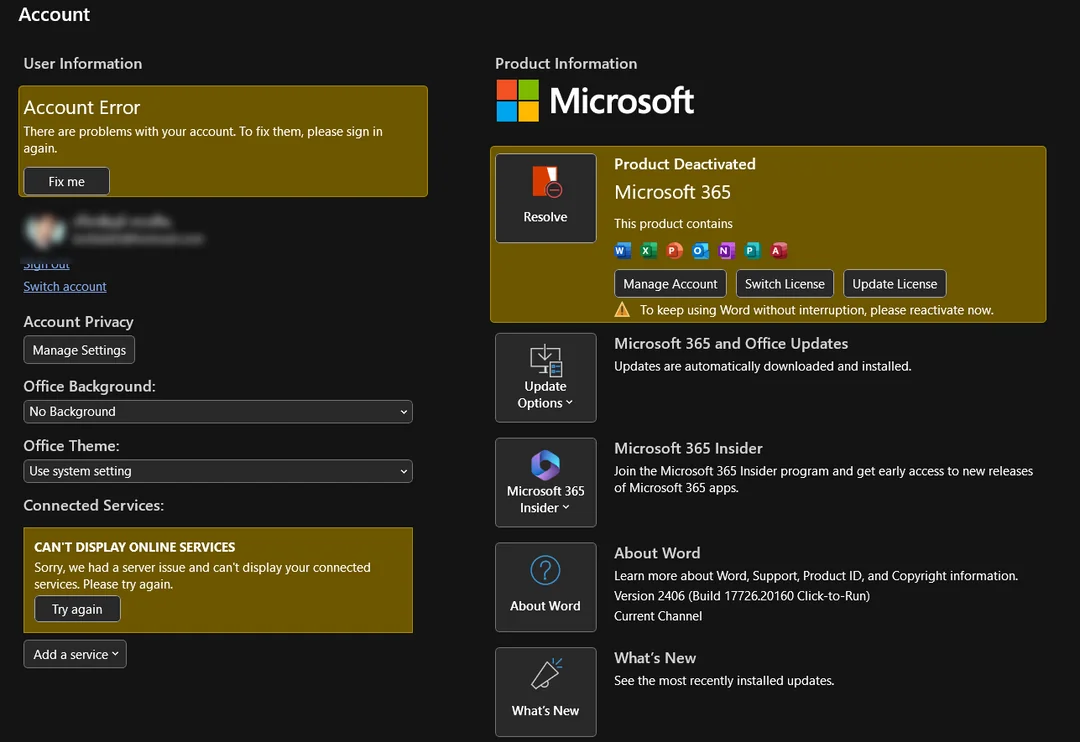This screenshot has height=742, width=1080.
Task: Click the Microsoft logo image
Action: (x=595, y=101)
